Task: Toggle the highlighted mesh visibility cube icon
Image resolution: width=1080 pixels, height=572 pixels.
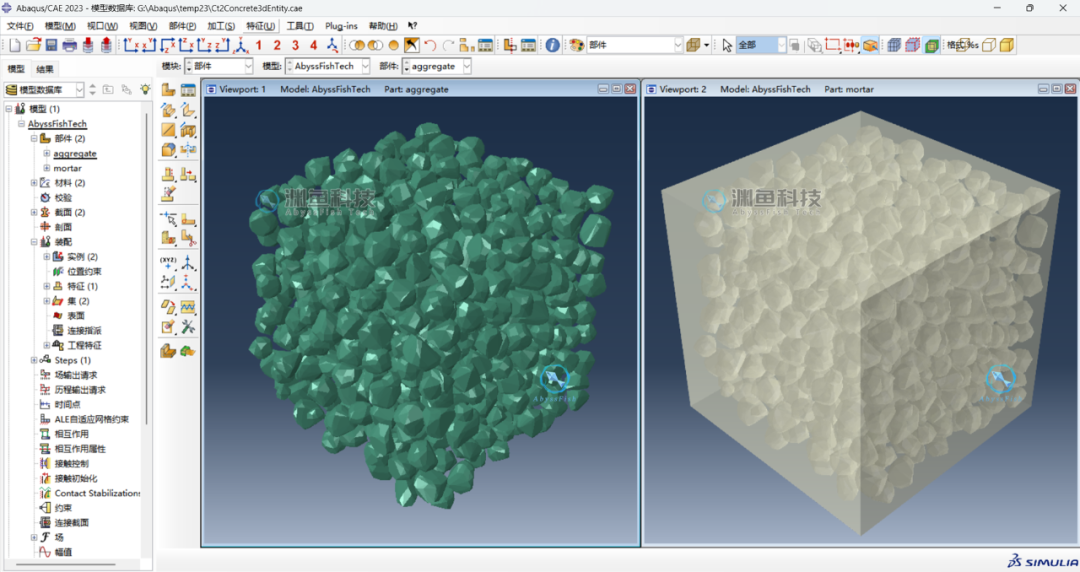Action: click(931, 45)
